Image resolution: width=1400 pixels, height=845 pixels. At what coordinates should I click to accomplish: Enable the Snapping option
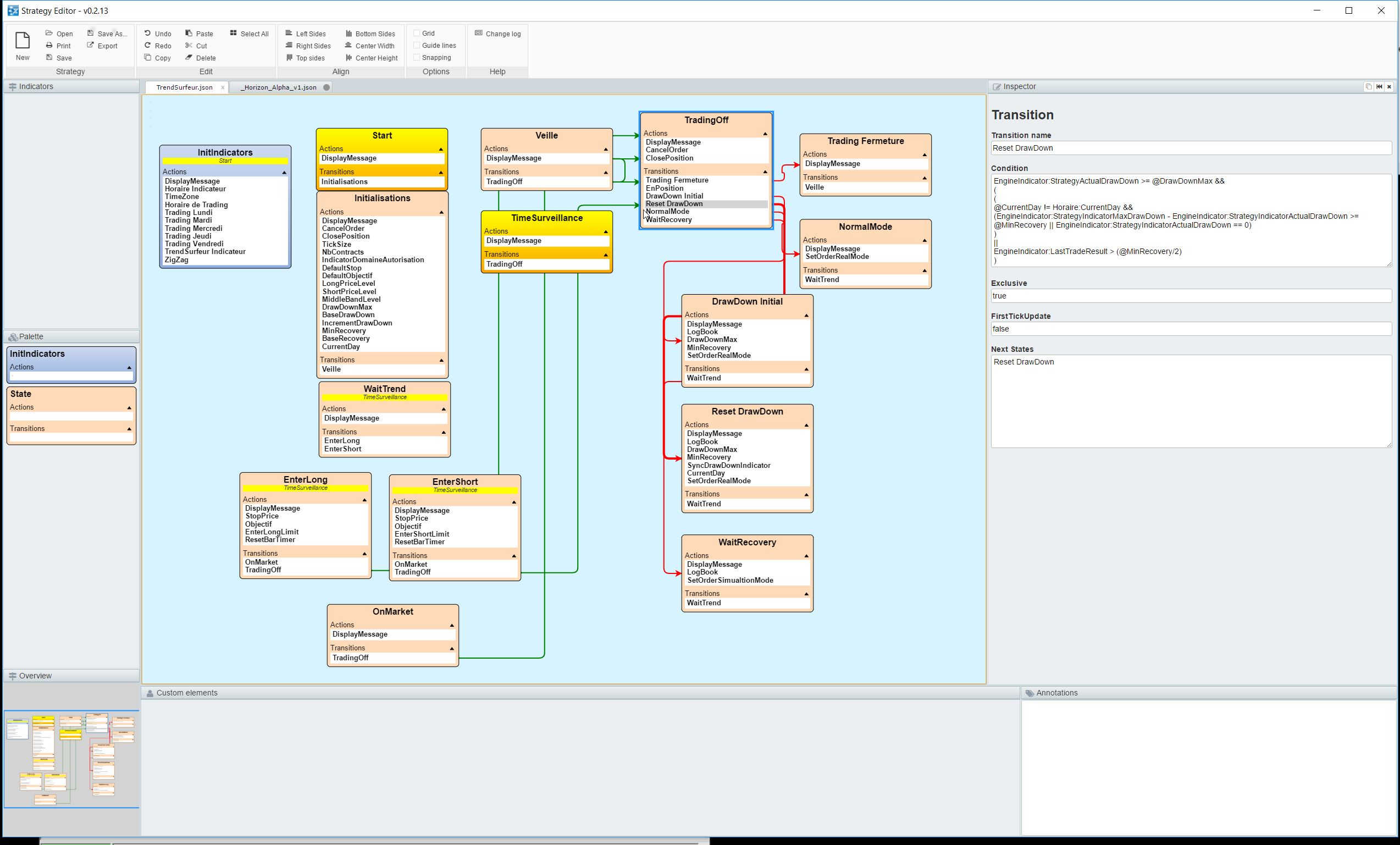[x=417, y=57]
